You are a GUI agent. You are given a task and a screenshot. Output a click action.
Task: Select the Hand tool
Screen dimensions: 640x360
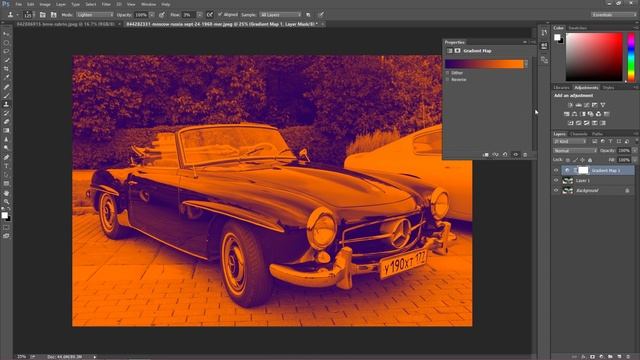(x=6, y=193)
